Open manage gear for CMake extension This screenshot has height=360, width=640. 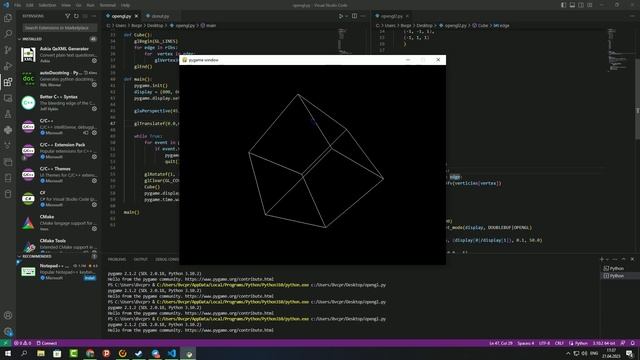point(94,229)
